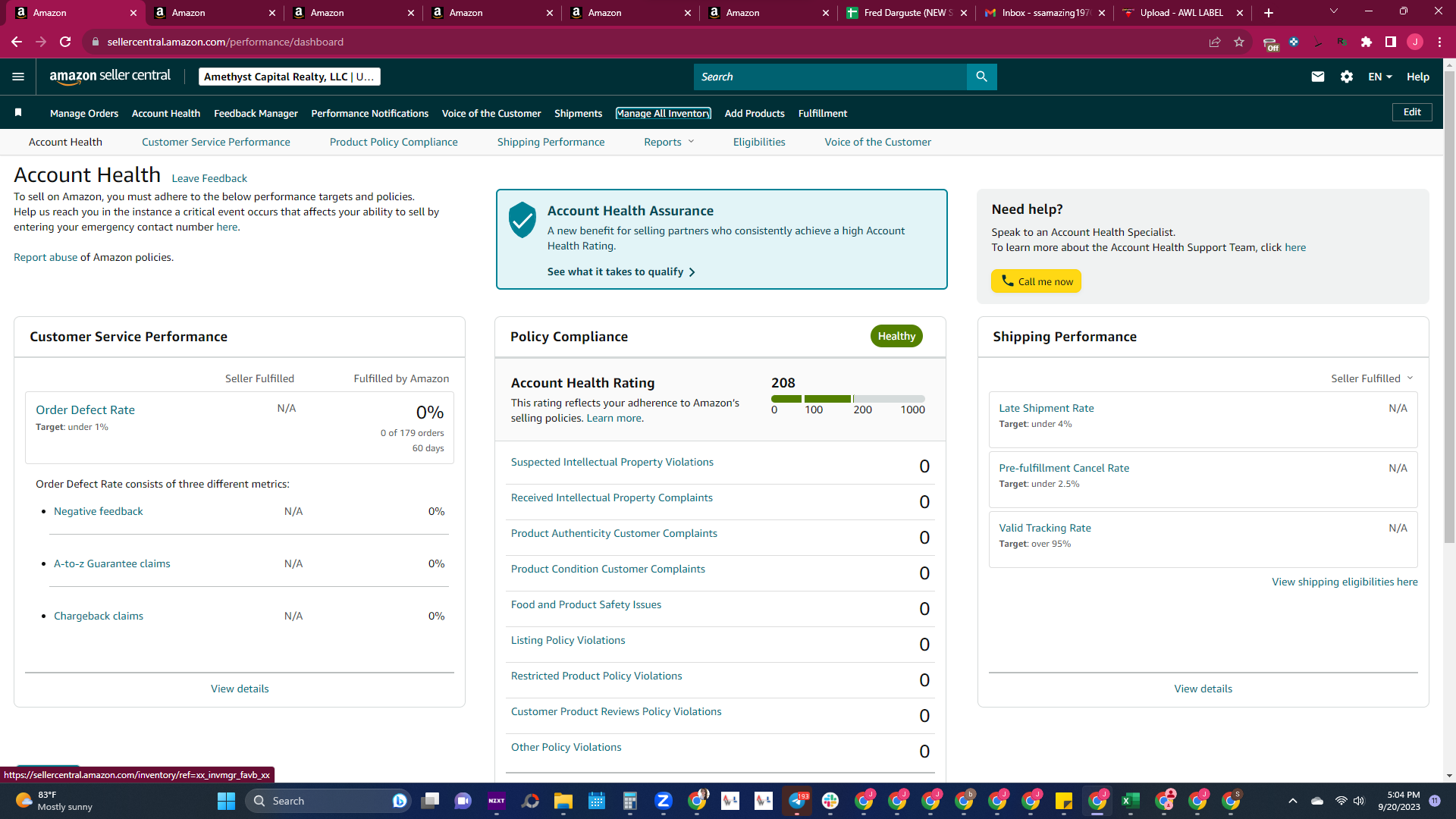Select the Shipping Performance tab
Viewport: 1456px width, 819px height.
click(x=551, y=142)
